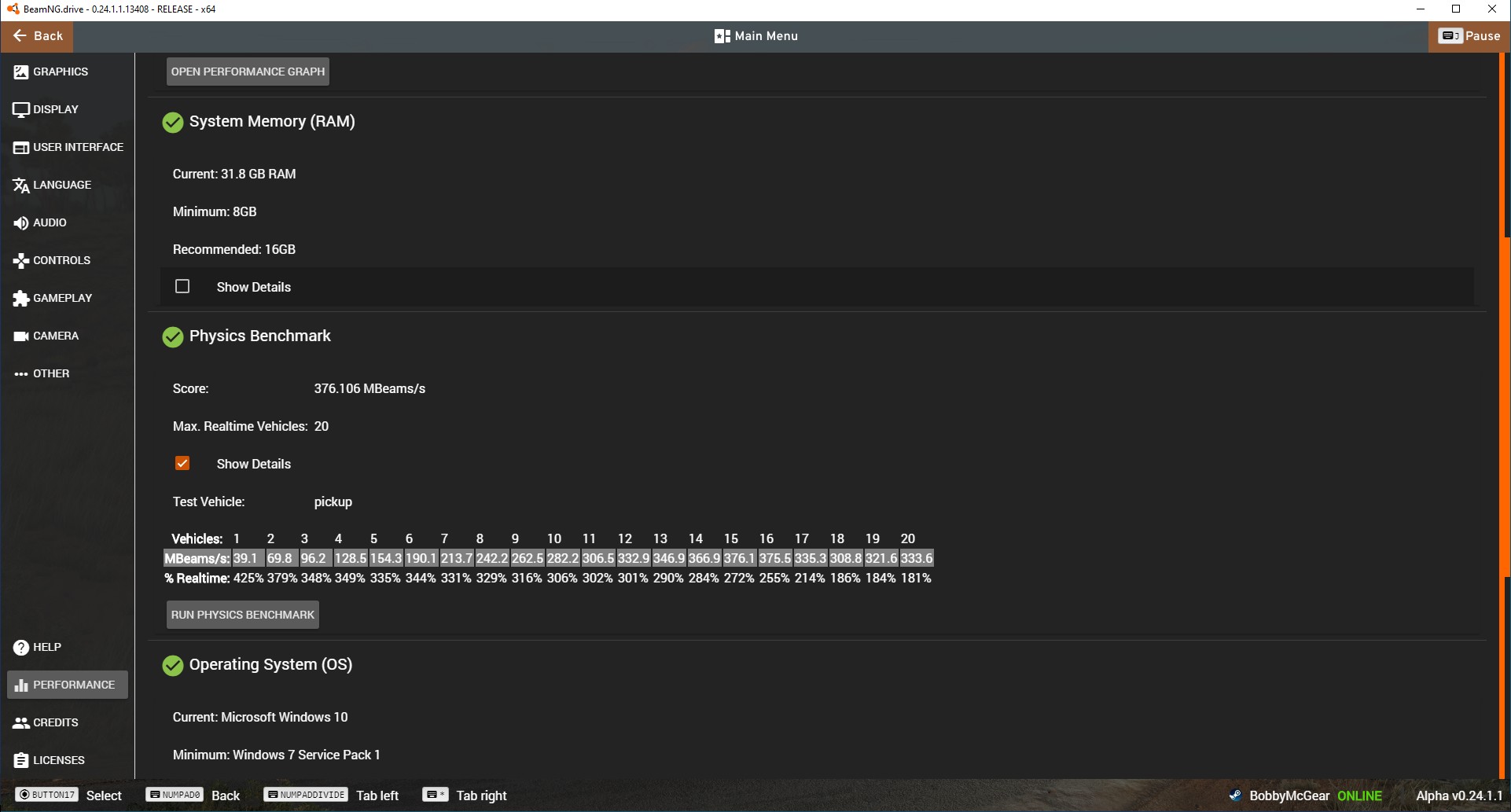Click the Display monitor icon

pos(21,110)
